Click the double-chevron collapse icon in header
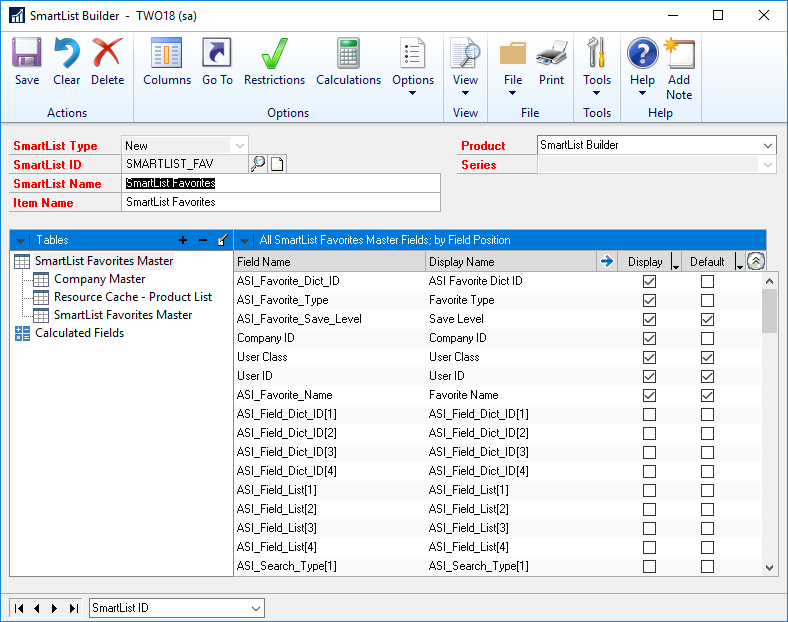This screenshot has width=788, height=622. pyautogui.click(x=756, y=261)
